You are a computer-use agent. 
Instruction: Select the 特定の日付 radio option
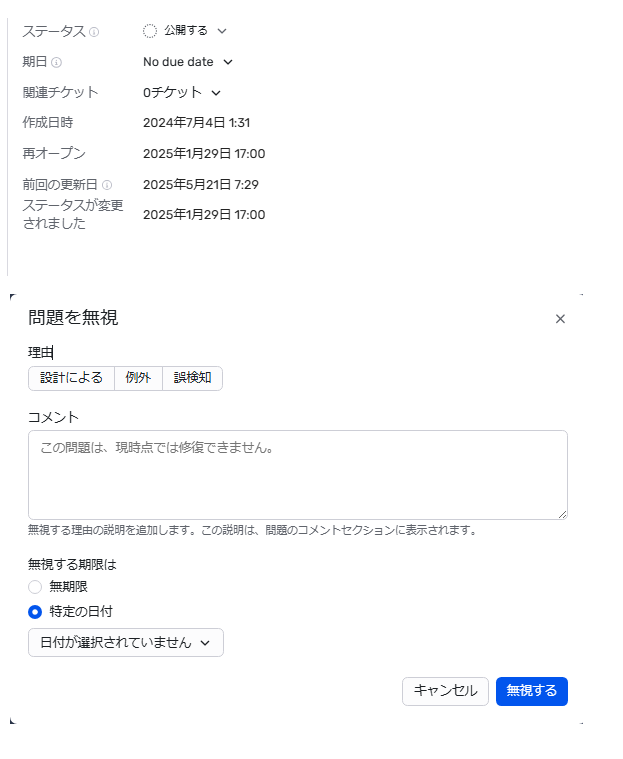(35, 611)
